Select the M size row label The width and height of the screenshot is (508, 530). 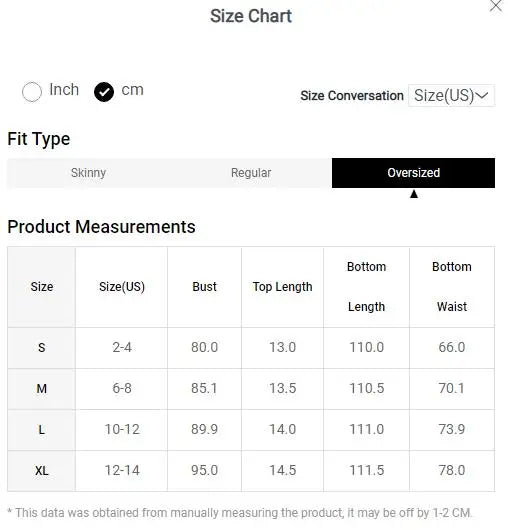pos(42,389)
